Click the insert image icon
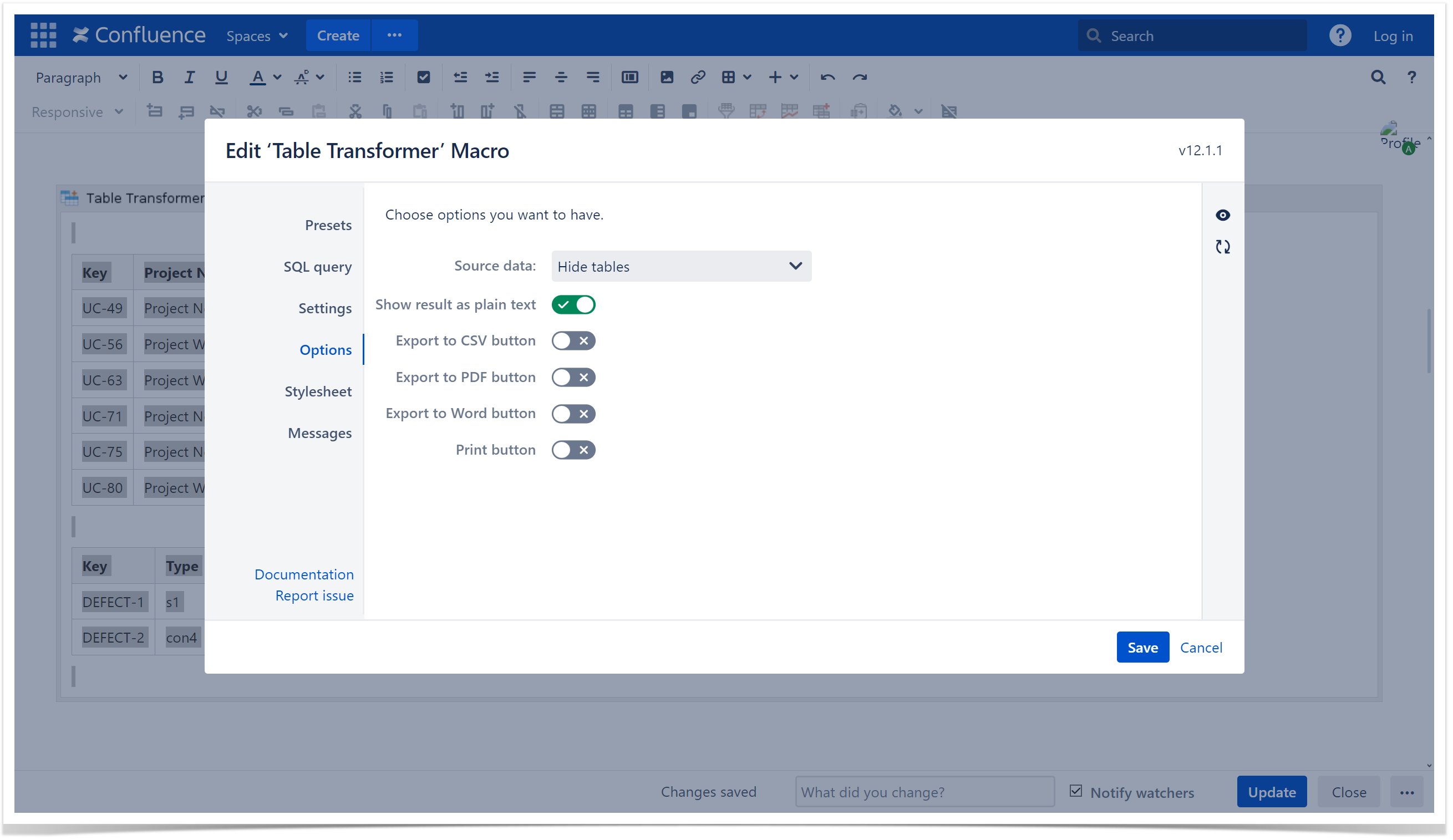 coord(667,77)
